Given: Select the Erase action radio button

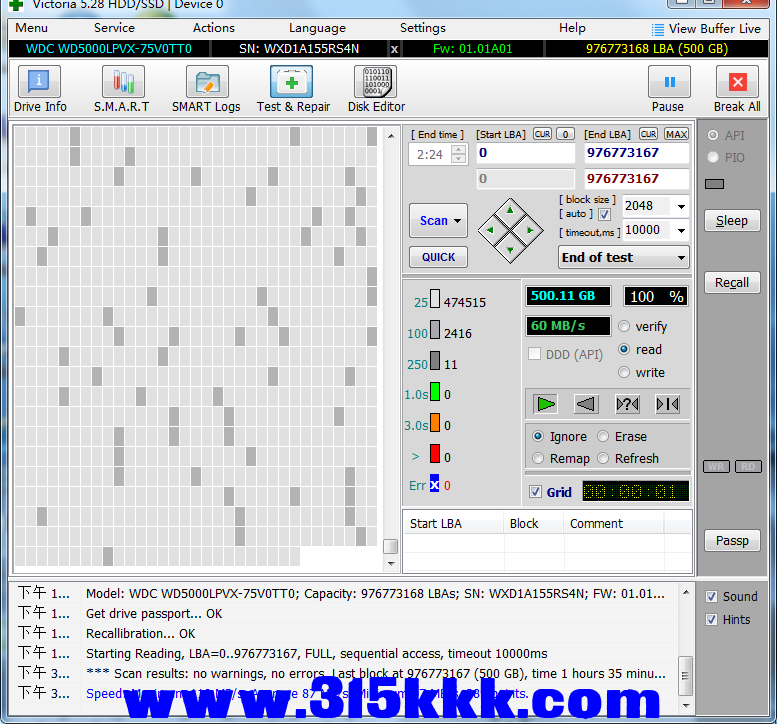Looking at the screenshot, I should point(603,436).
